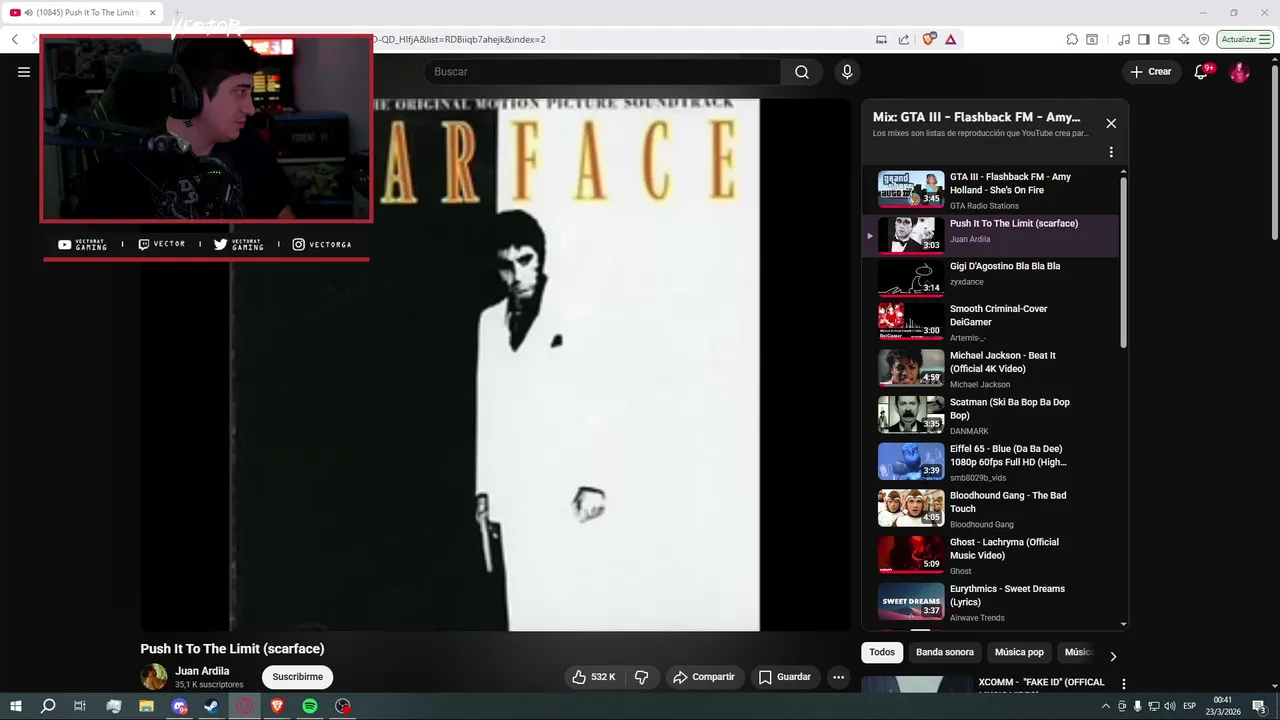
Task: Open the account avatar menu
Action: pos(1239,72)
